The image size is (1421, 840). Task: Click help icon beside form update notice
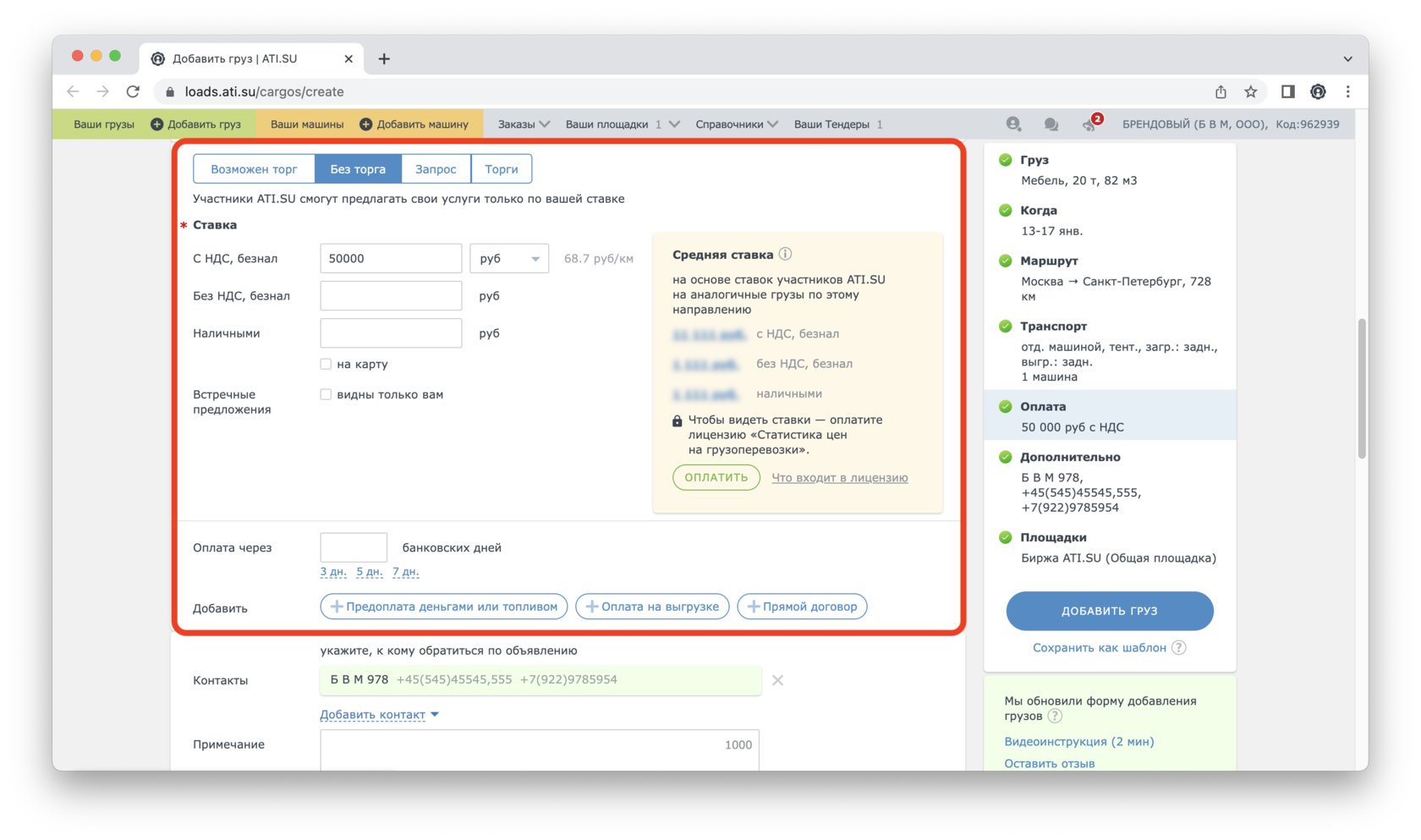tap(1055, 716)
